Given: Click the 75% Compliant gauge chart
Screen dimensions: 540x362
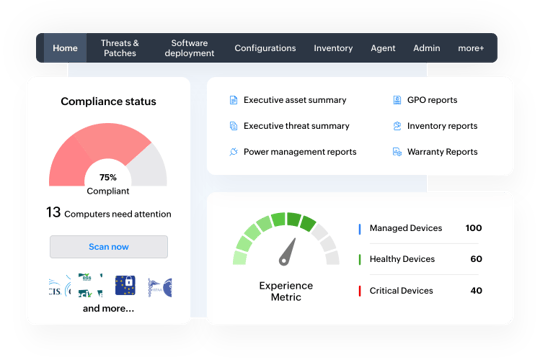Looking at the screenshot, I should (108, 155).
